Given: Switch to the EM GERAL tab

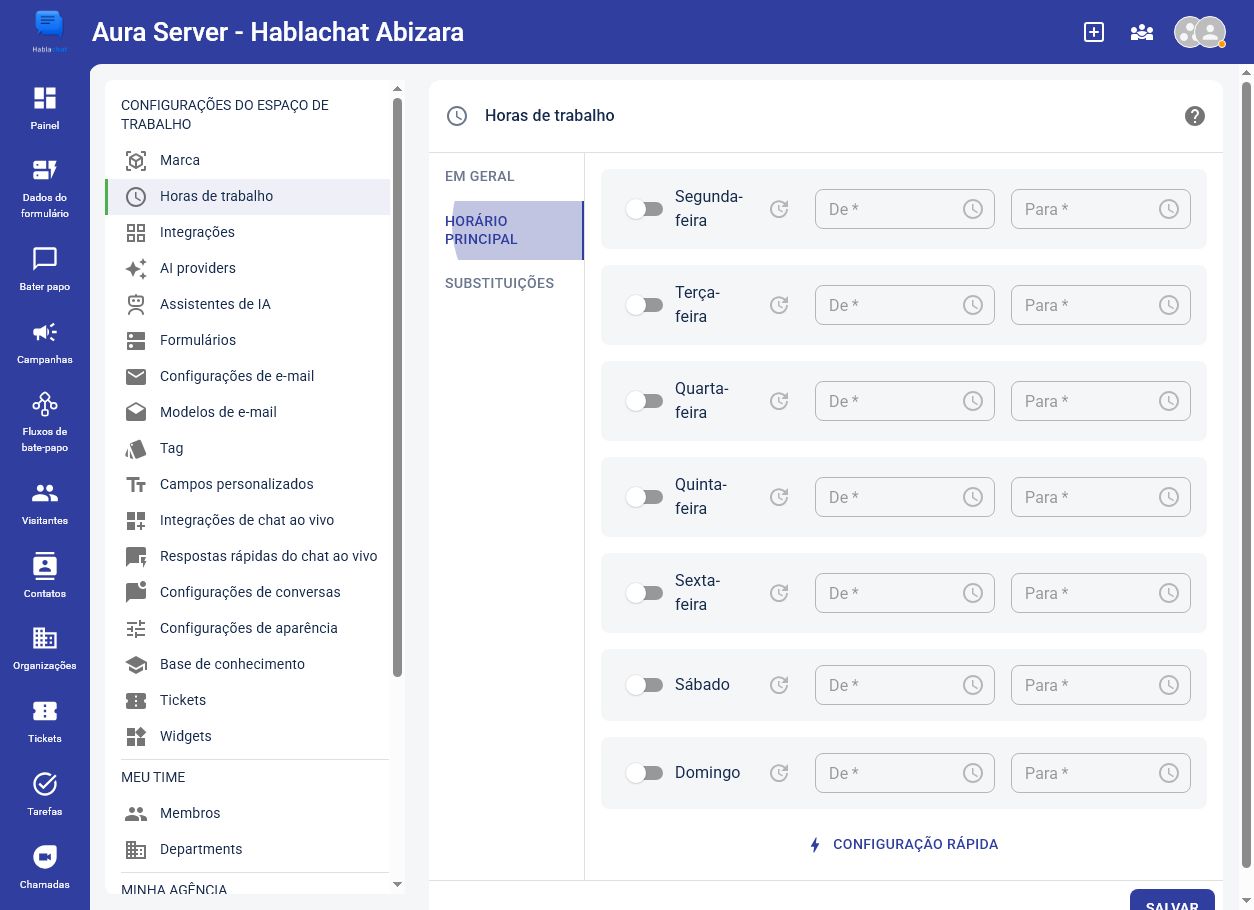Looking at the screenshot, I should coord(506,176).
